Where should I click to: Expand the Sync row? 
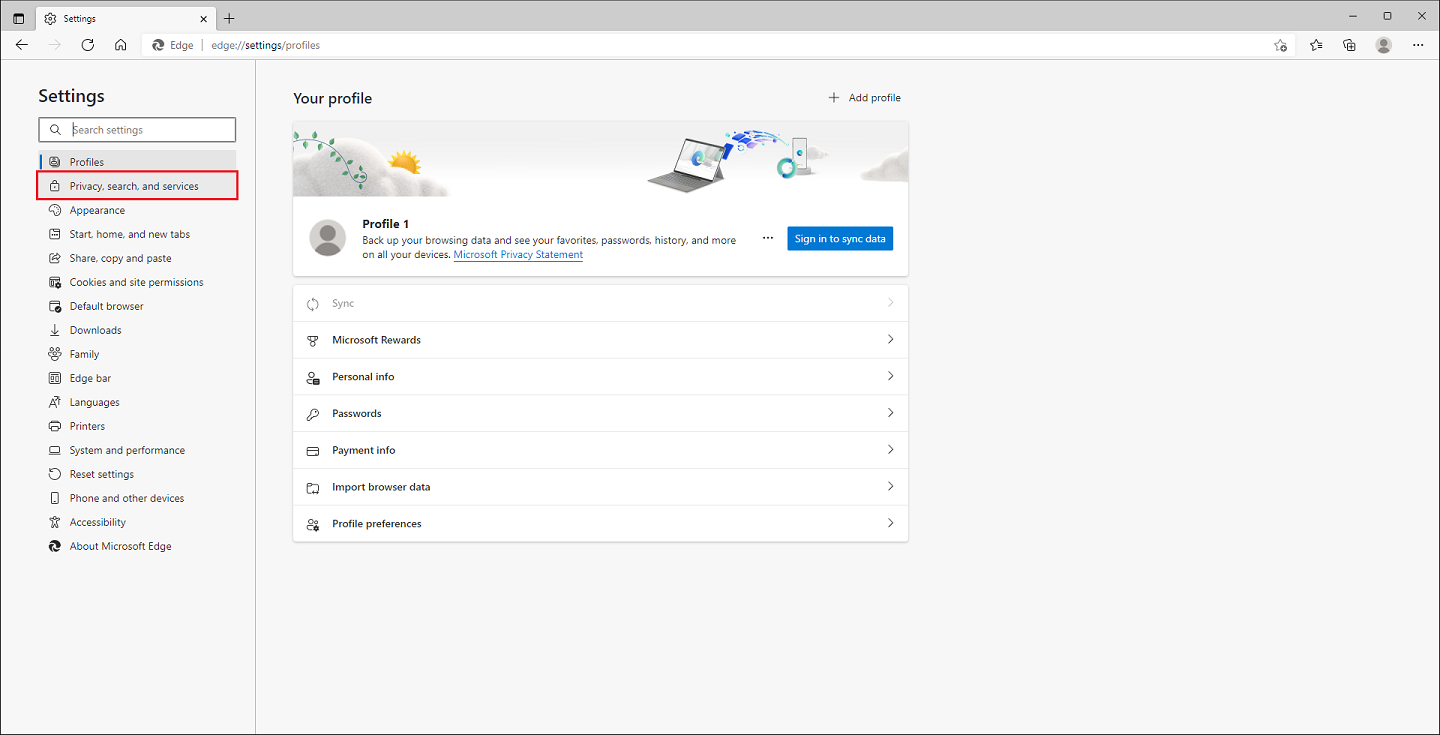pos(600,303)
